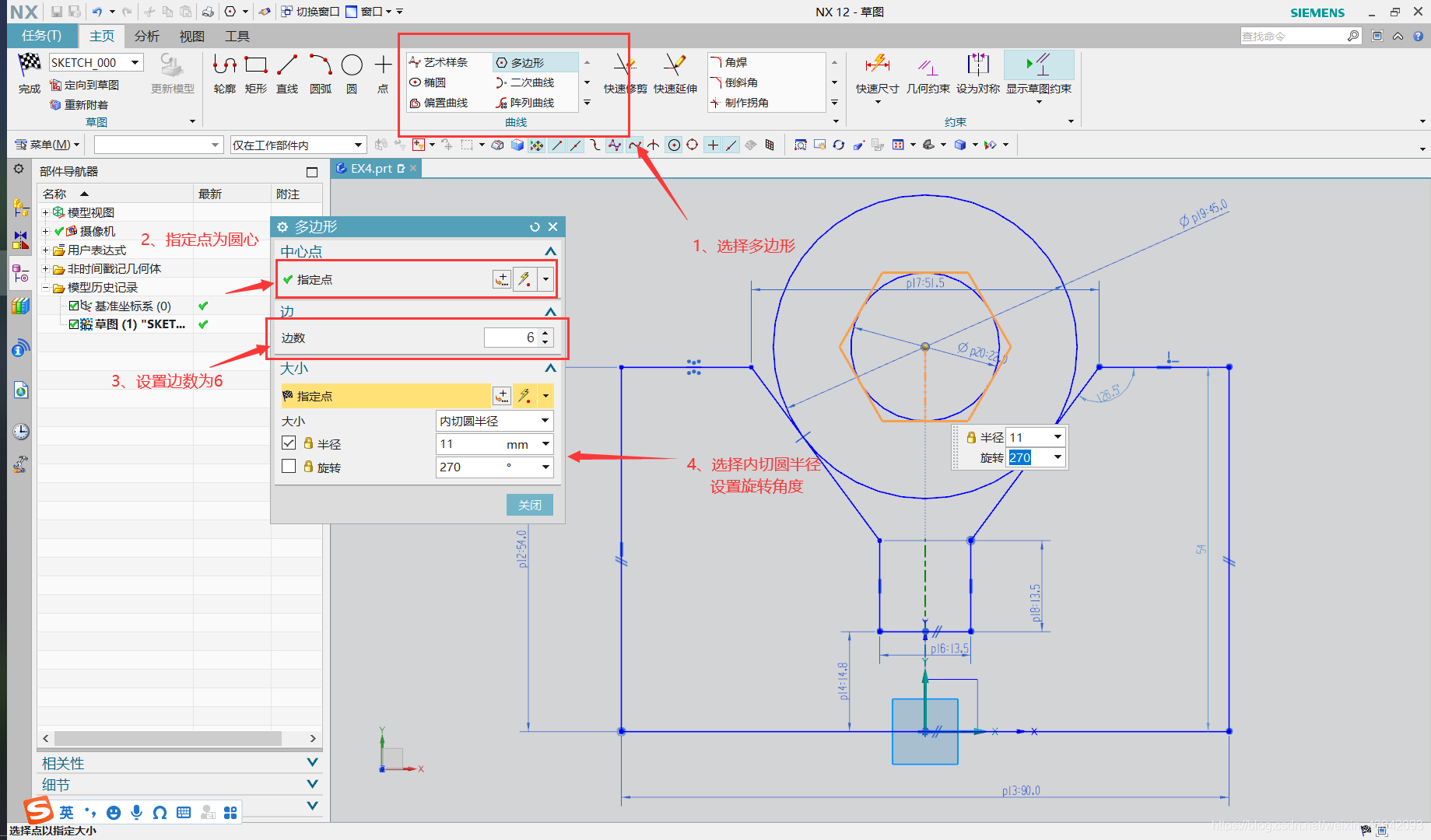Screen dimensions: 1431x840
Task: Select Make Corner (制作拐角) tool
Action: [x=739, y=103]
